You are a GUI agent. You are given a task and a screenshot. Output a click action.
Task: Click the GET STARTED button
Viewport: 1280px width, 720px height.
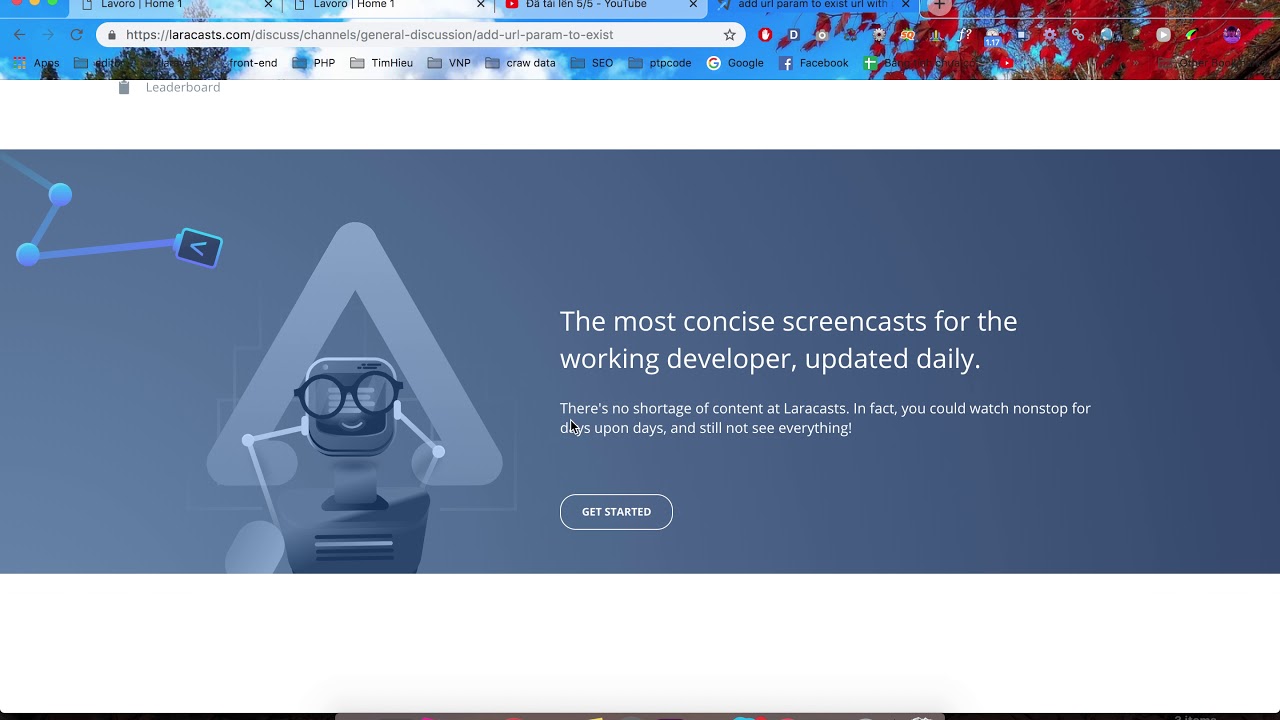616,512
